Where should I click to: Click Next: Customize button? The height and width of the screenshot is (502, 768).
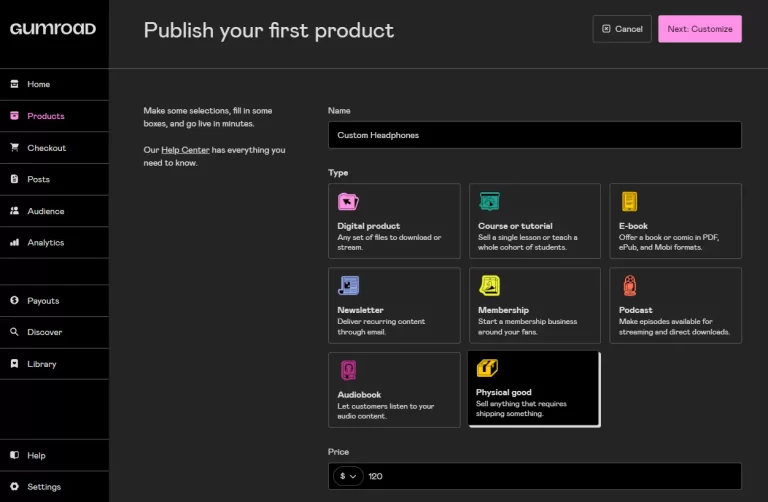[x=699, y=29]
